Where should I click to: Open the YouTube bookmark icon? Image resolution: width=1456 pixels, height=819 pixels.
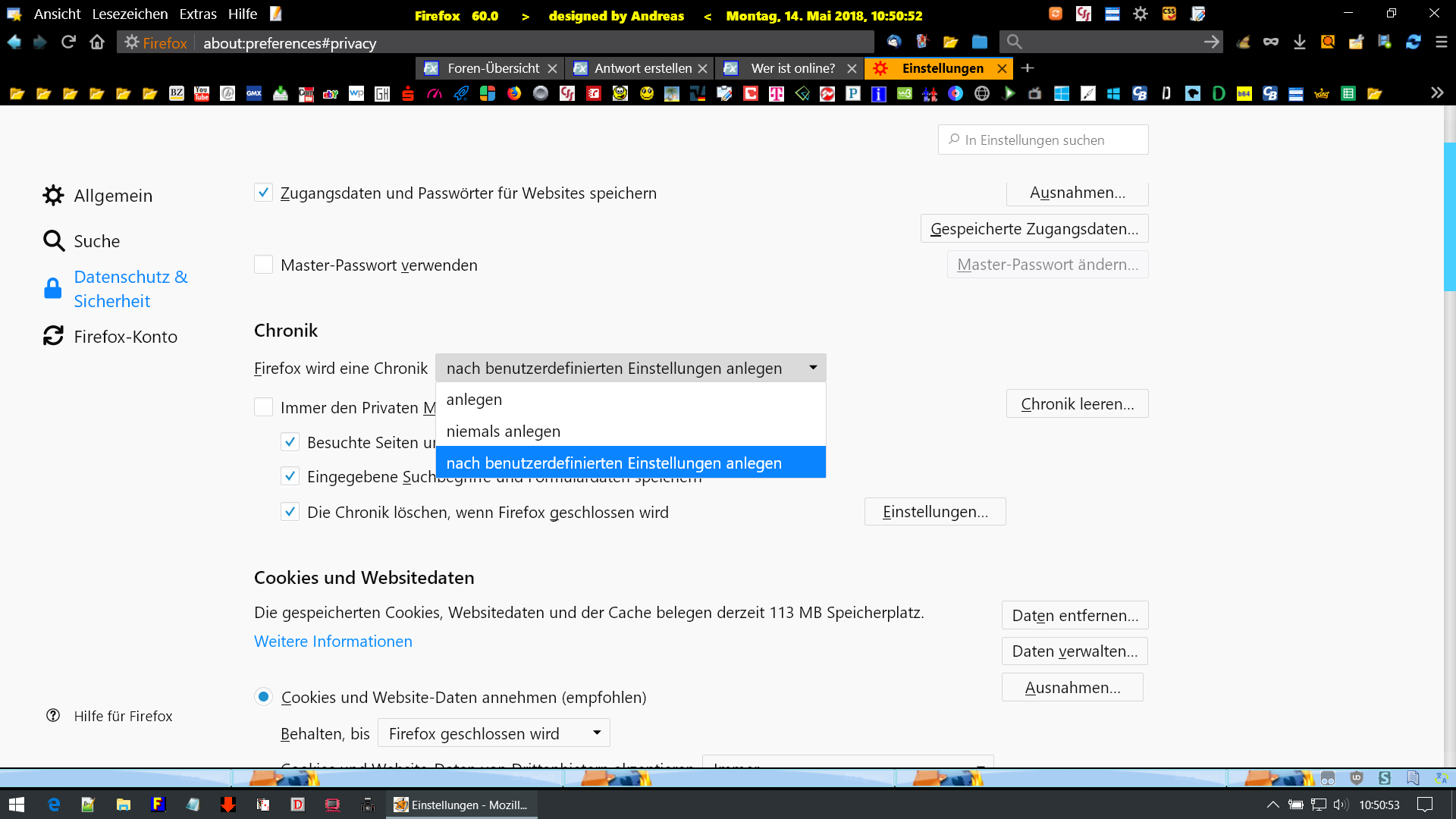(202, 93)
